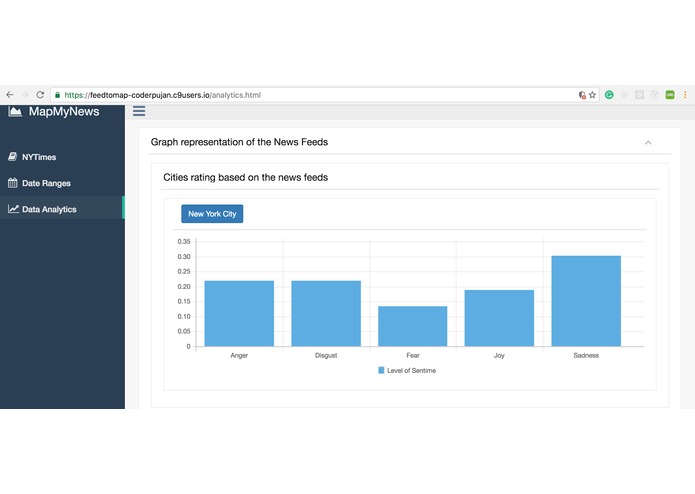This screenshot has height=494, width=695.
Task: Click the New York City button
Action: pyautogui.click(x=212, y=214)
